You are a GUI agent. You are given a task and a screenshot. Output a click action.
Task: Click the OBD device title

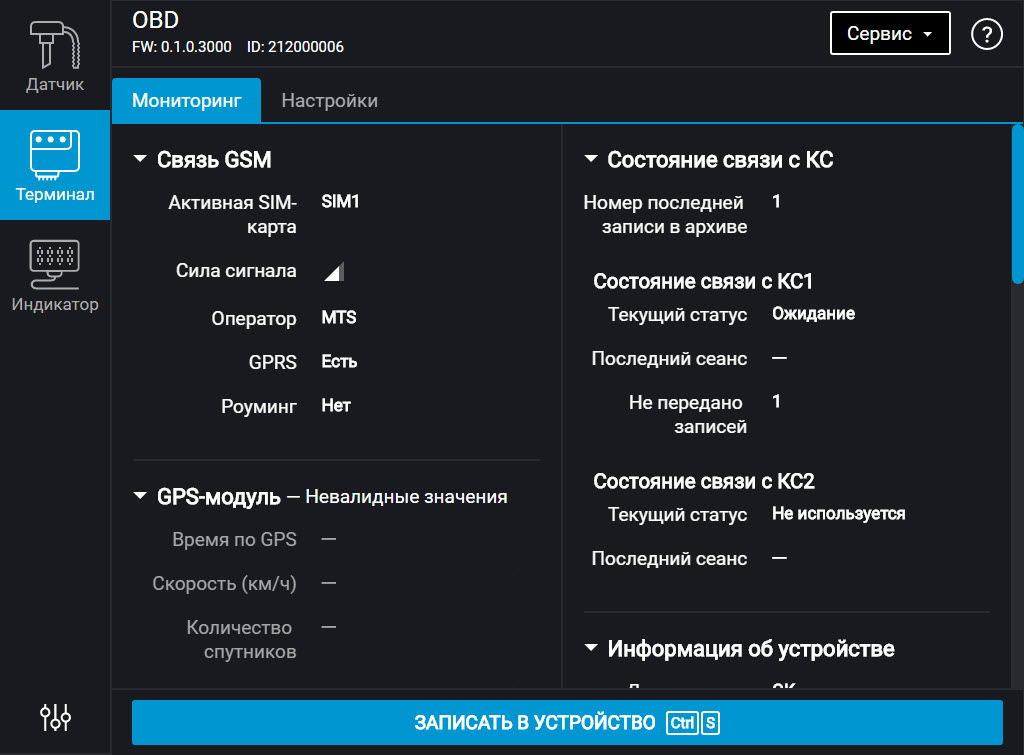pyautogui.click(x=155, y=20)
